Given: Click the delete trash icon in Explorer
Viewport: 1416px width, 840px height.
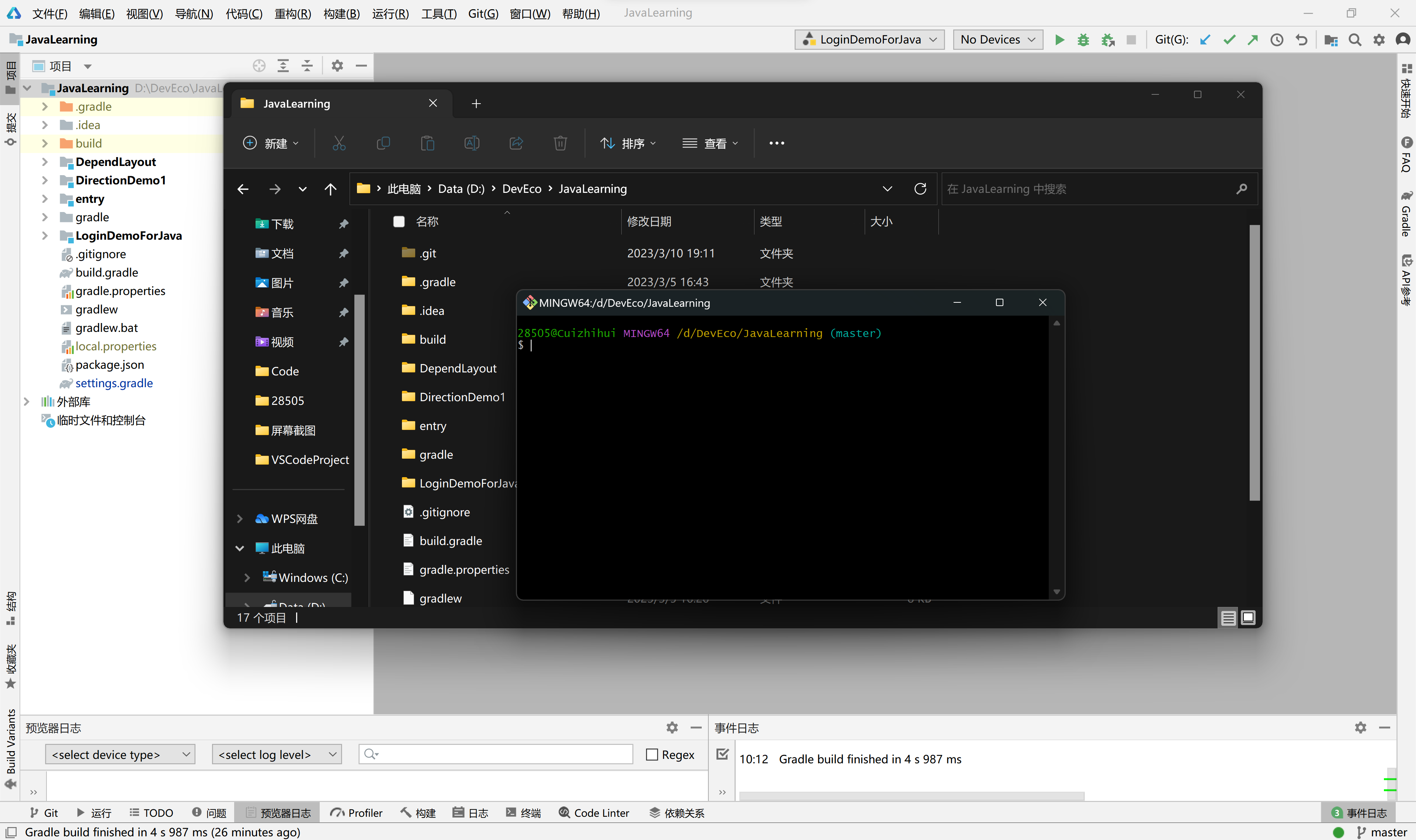Looking at the screenshot, I should 560,143.
